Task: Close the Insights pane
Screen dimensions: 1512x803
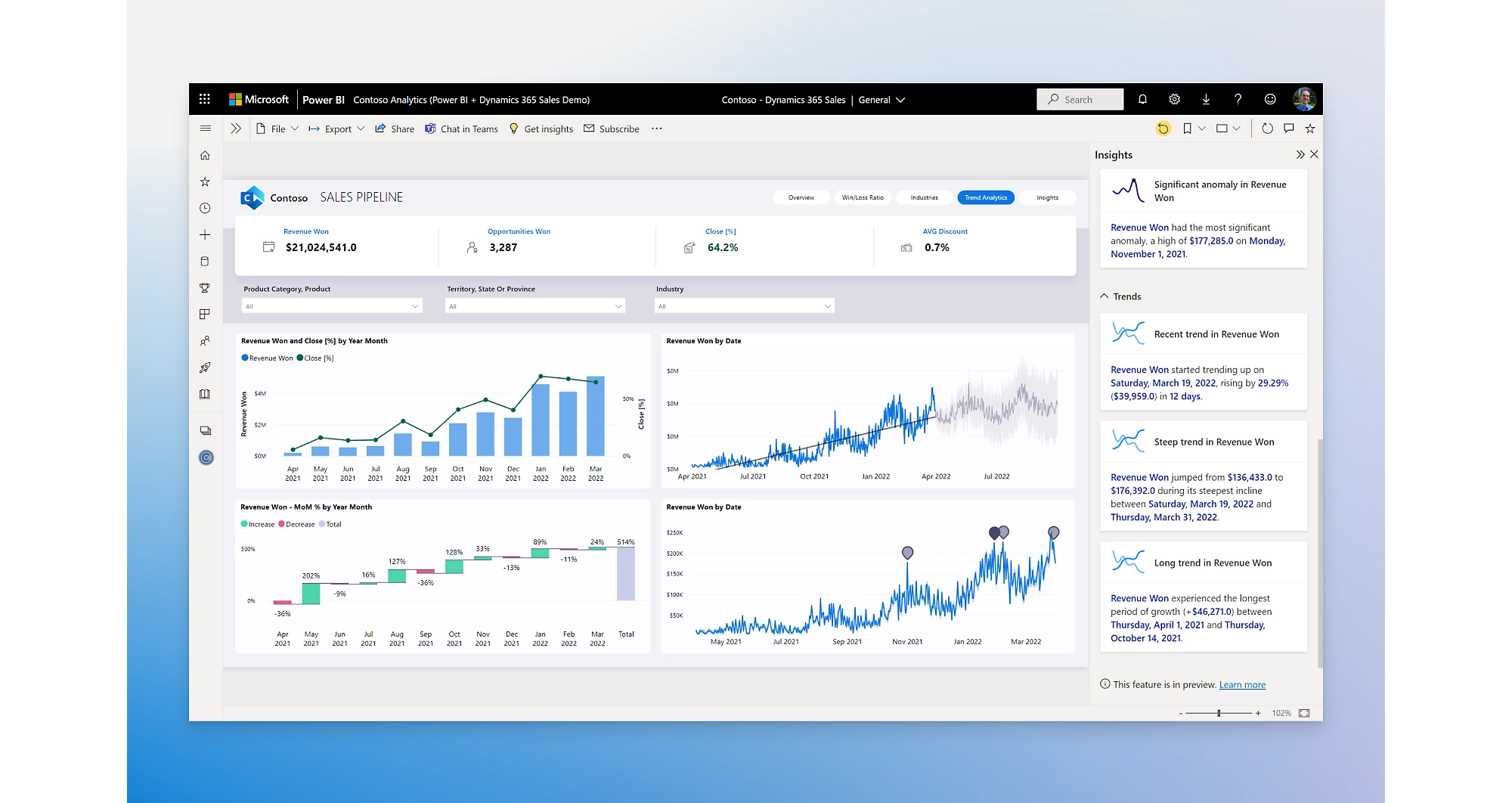Action: point(1314,154)
